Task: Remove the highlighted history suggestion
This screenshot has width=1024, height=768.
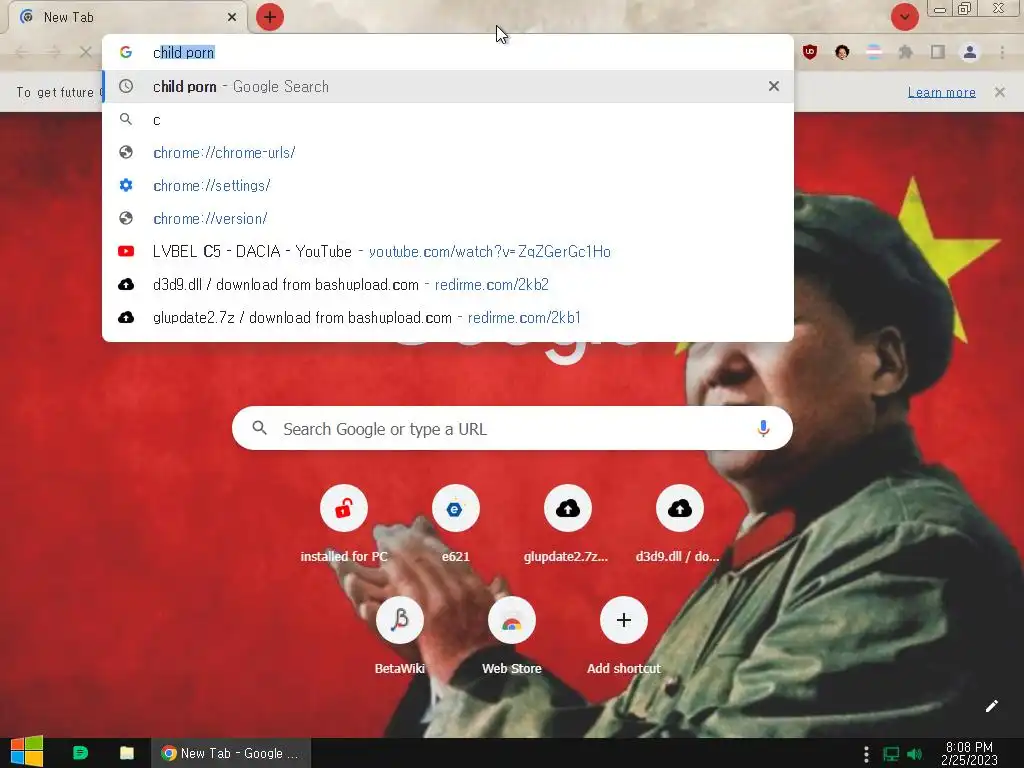Action: tap(774, 86)
